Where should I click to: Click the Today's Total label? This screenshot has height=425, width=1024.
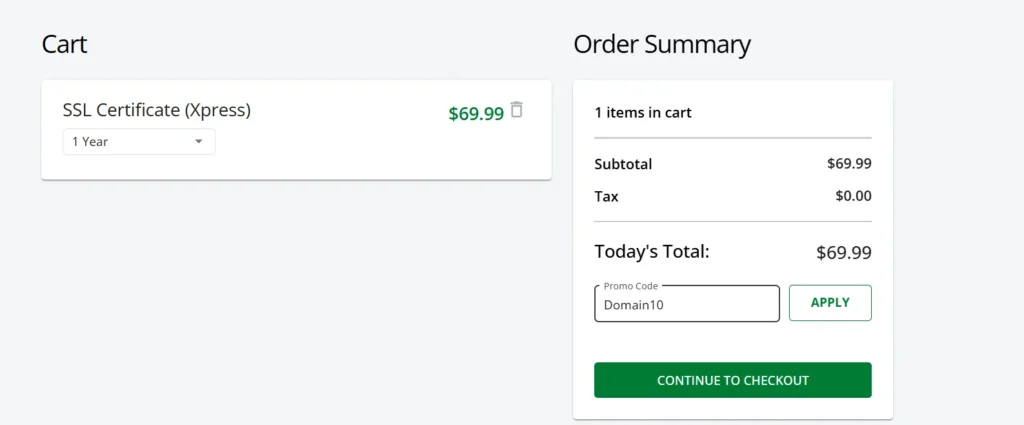point(652,252)
